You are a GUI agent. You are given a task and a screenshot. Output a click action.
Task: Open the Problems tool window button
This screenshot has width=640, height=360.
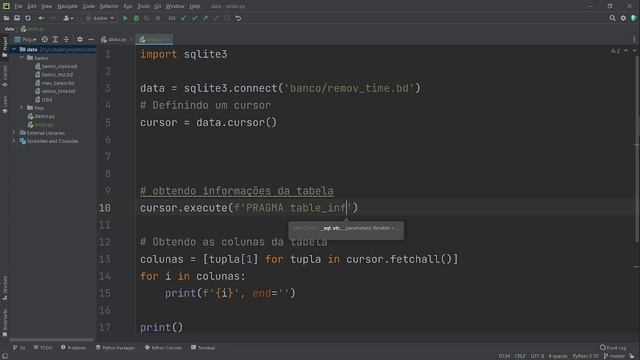(73, 348)
